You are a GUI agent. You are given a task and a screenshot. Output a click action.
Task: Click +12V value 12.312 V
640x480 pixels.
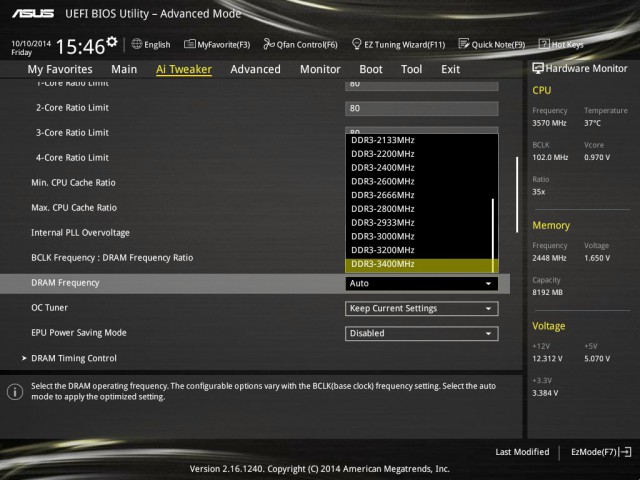[547, 358]
